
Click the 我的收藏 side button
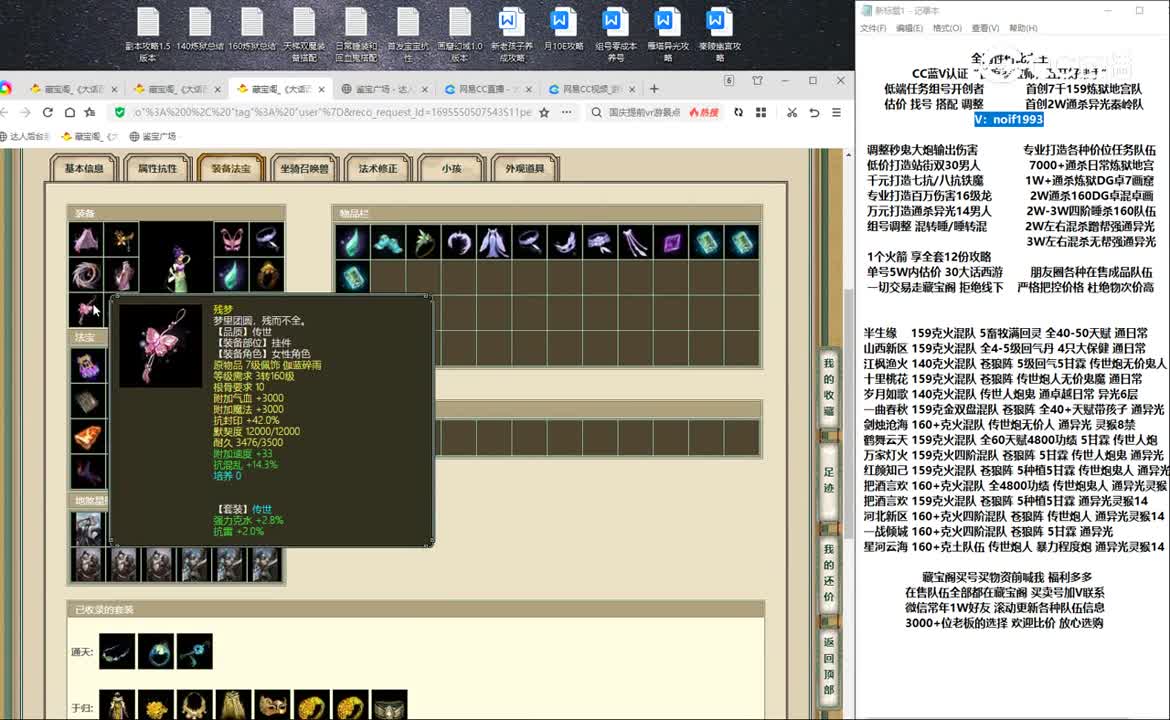(828, 386)
